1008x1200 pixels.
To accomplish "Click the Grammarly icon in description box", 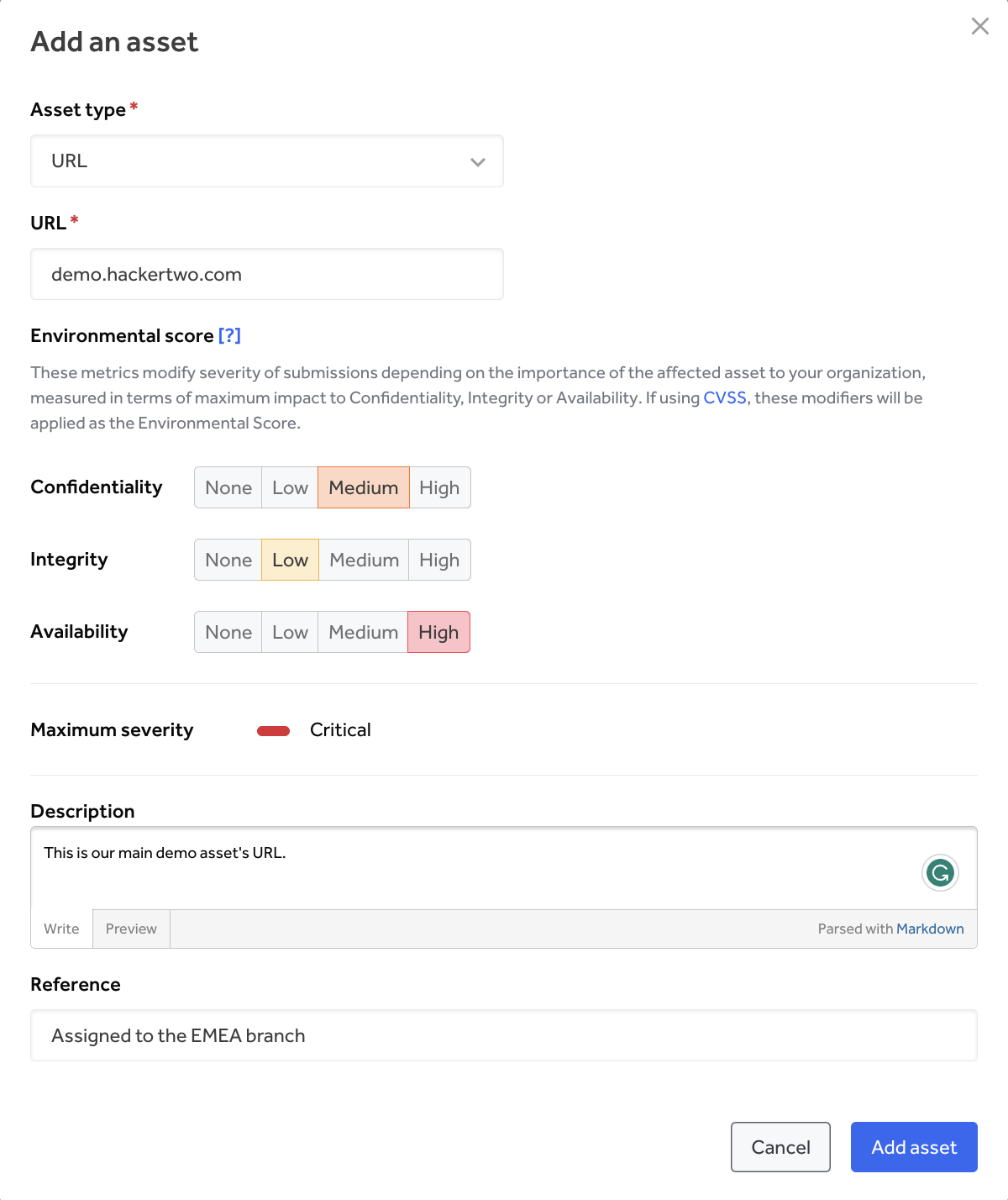I will coord(940,873).
